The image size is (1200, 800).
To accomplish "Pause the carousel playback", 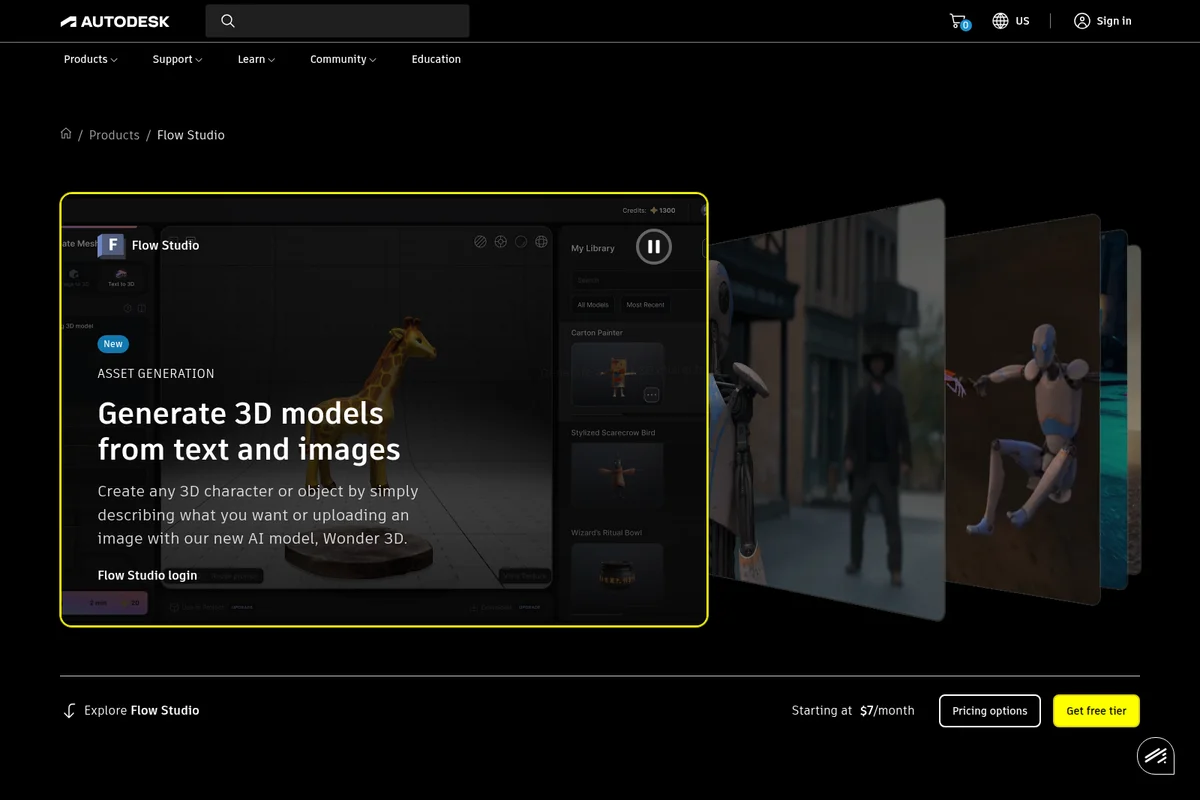I will tap(653, 247).
